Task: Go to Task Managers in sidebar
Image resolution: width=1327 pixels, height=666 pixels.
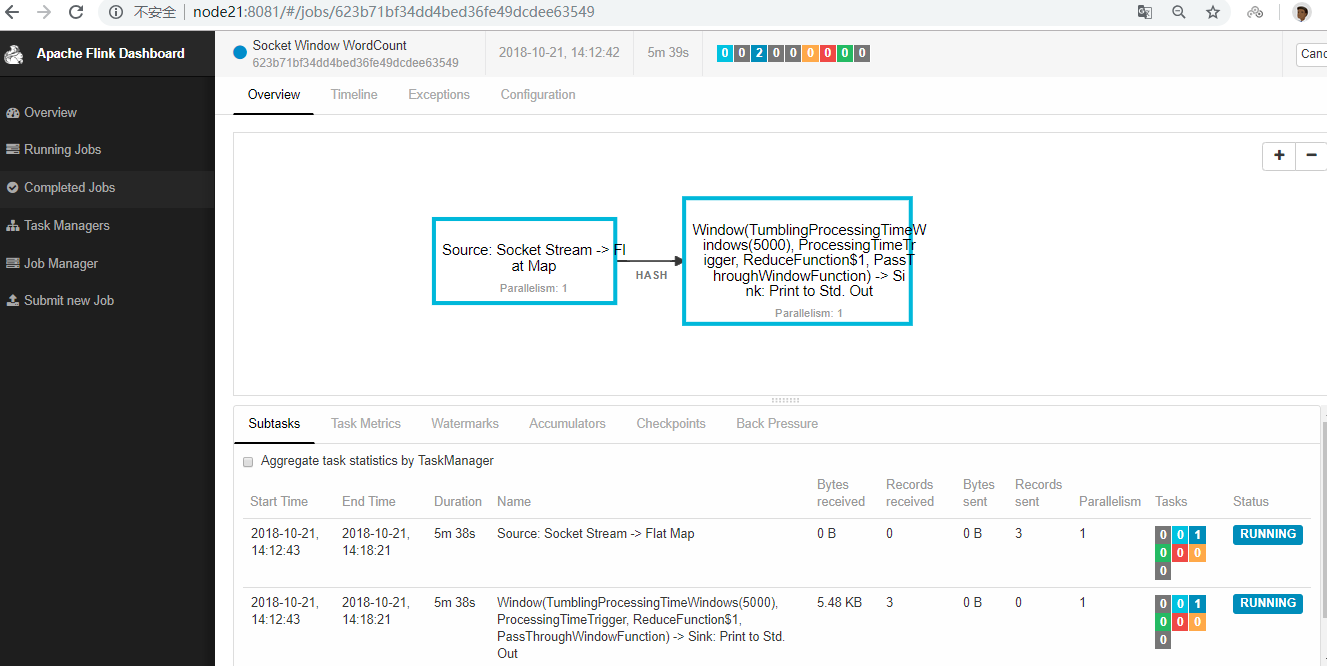Action: 66,226
